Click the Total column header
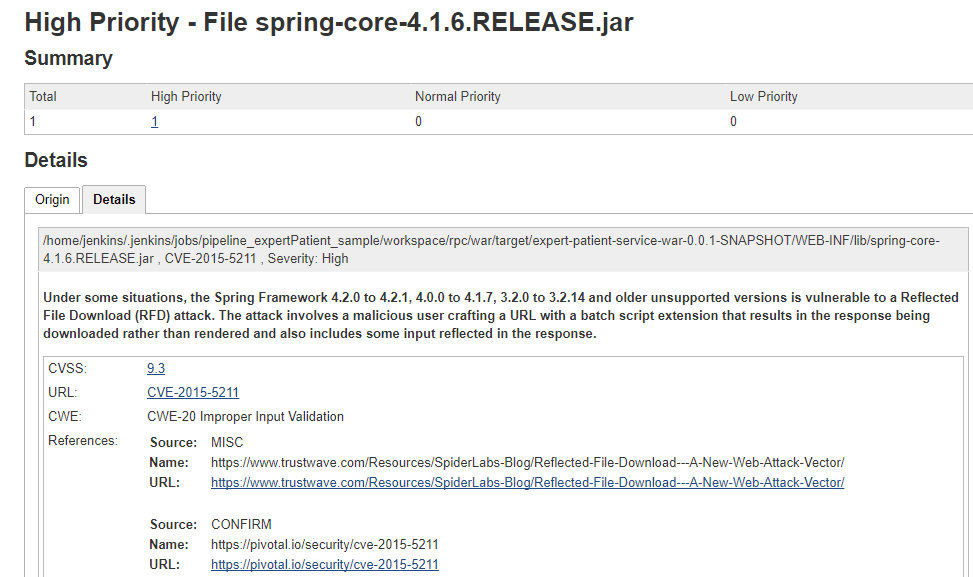 coord(43,97)
